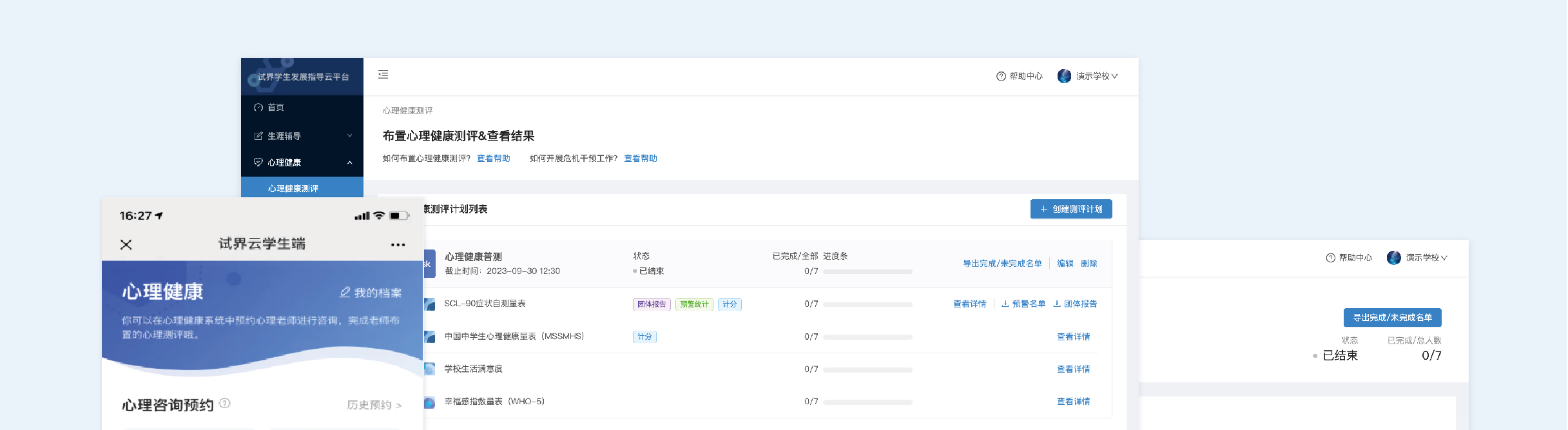Open 历史预约 on the mobile page
Image resolution: width=1568 pixels, height=430 pixels.
374,405
